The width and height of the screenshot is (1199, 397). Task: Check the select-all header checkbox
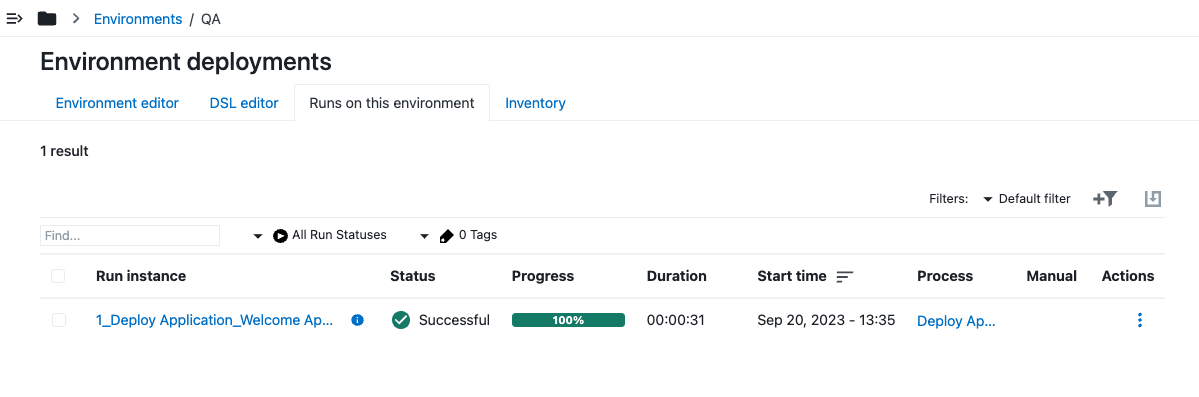pos(59,276)
